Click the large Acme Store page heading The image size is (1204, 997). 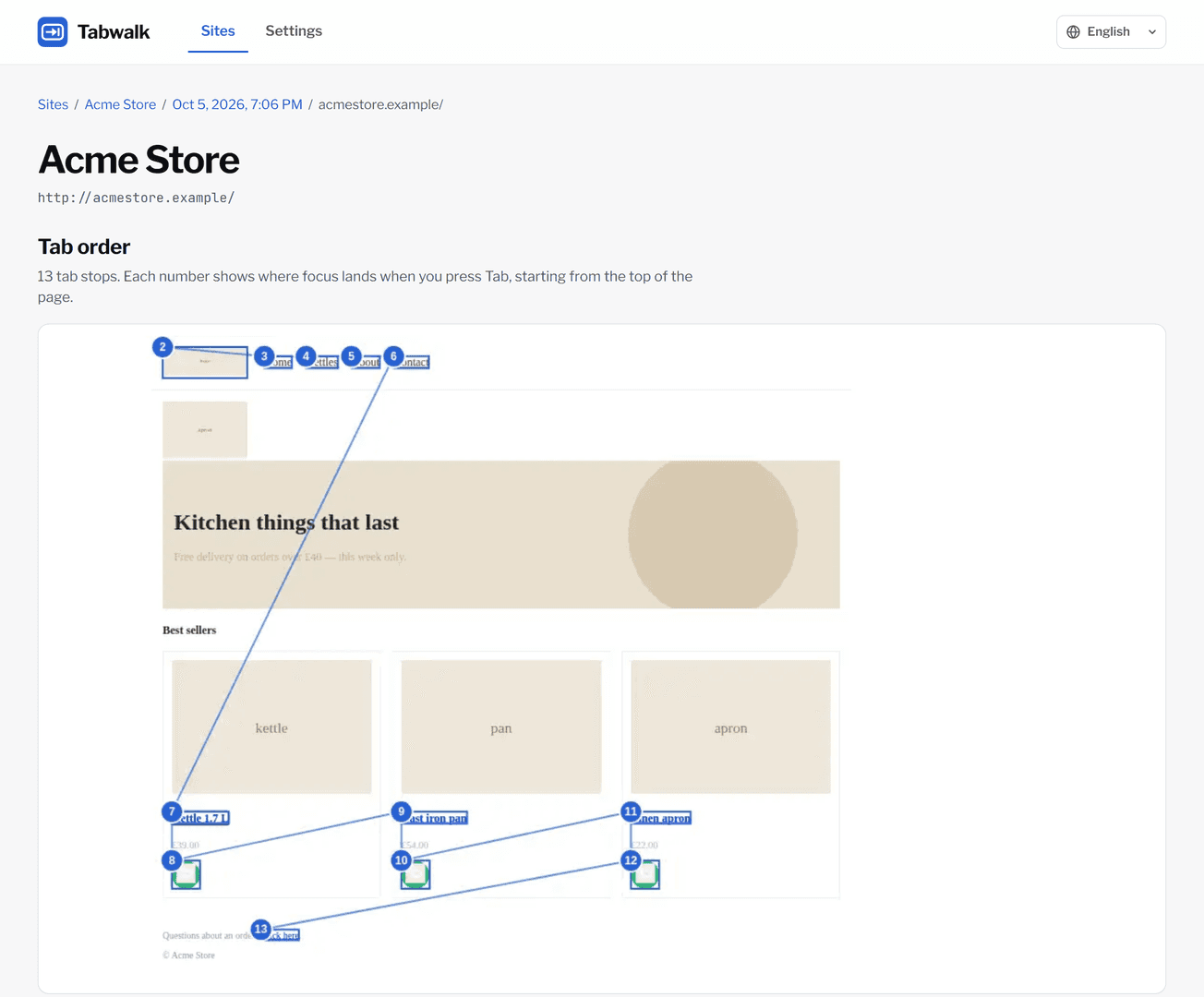pyautogui.click(x=138, y=160)
